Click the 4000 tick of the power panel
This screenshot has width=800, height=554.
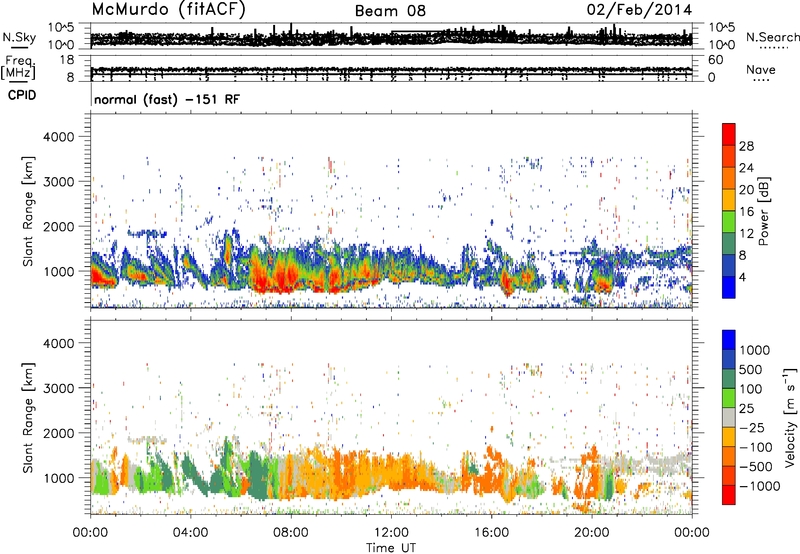pyautogui.click(x=58, y=137)
